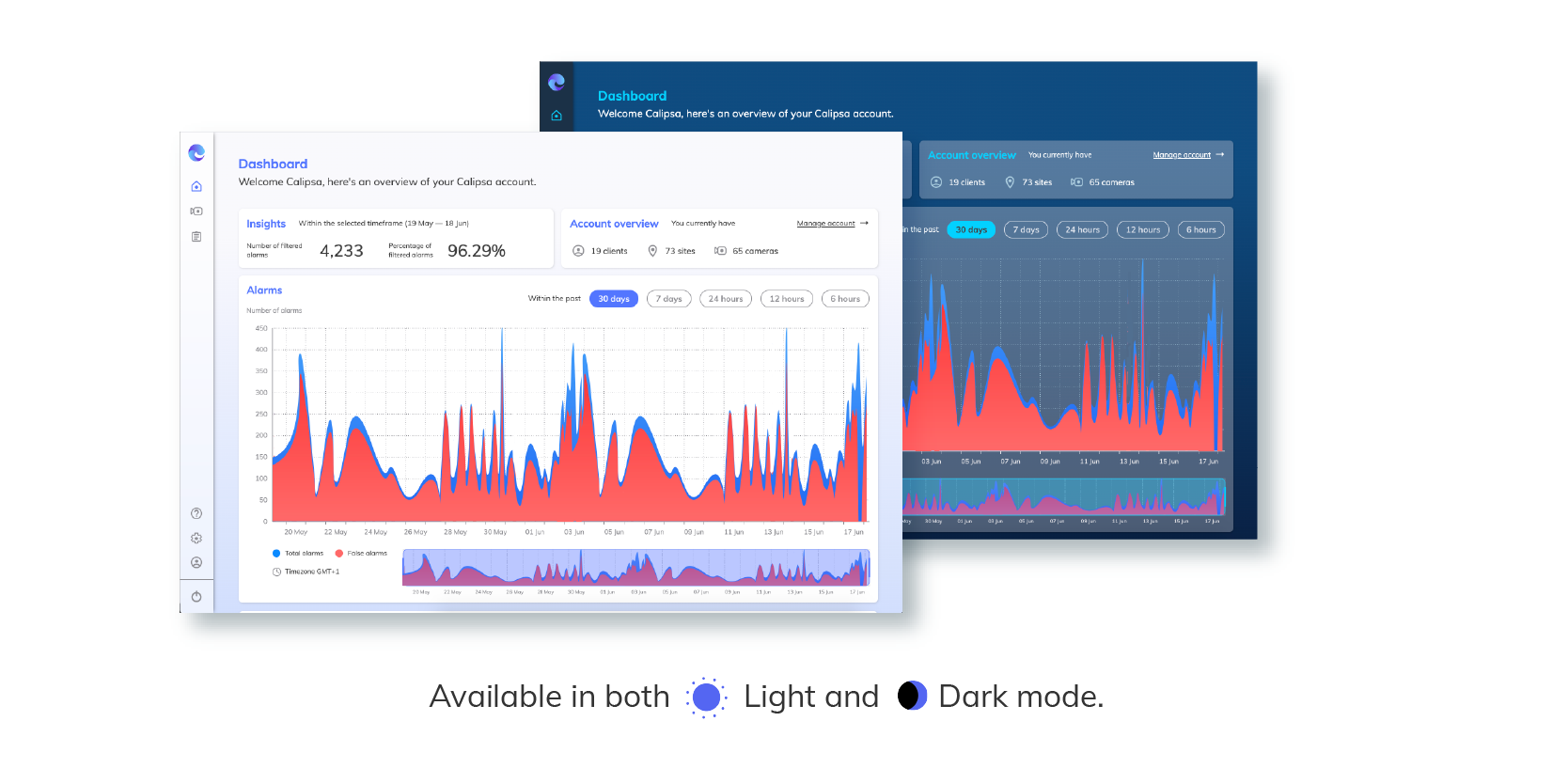Toggle the Total alarms legend entry

coord(298,554)
